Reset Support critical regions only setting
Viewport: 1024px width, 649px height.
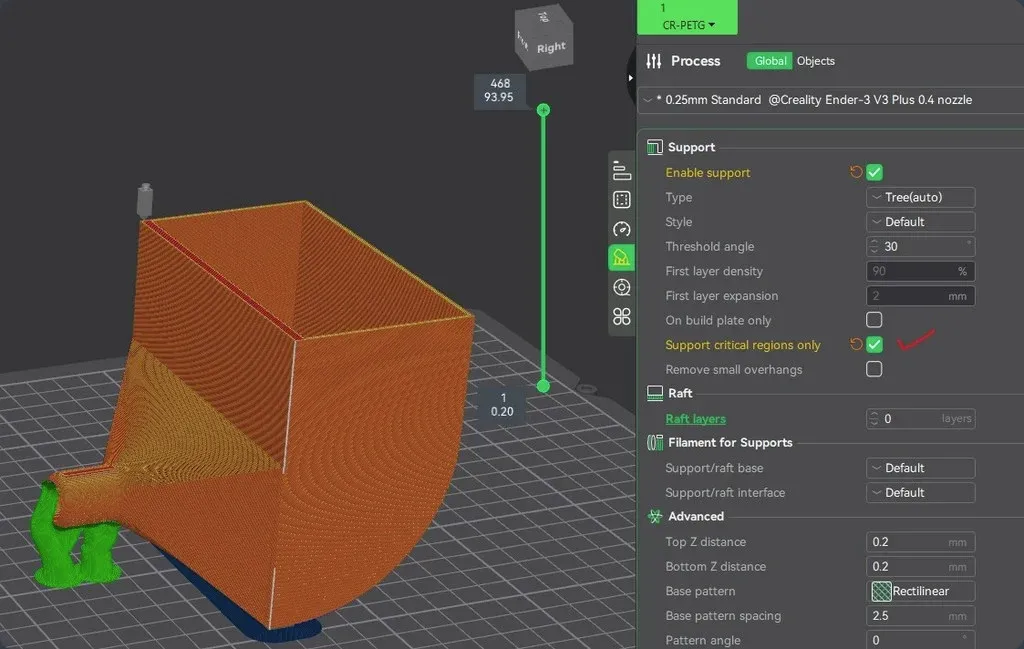(x=856, y=345)
